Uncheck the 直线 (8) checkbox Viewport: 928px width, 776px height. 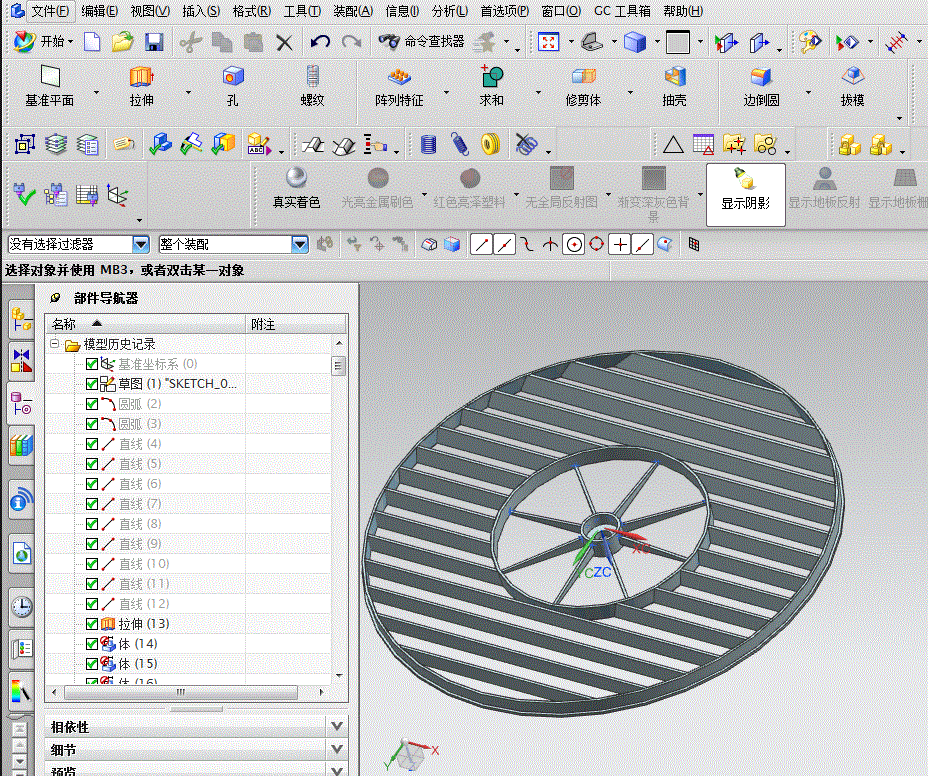coord(92,524)
